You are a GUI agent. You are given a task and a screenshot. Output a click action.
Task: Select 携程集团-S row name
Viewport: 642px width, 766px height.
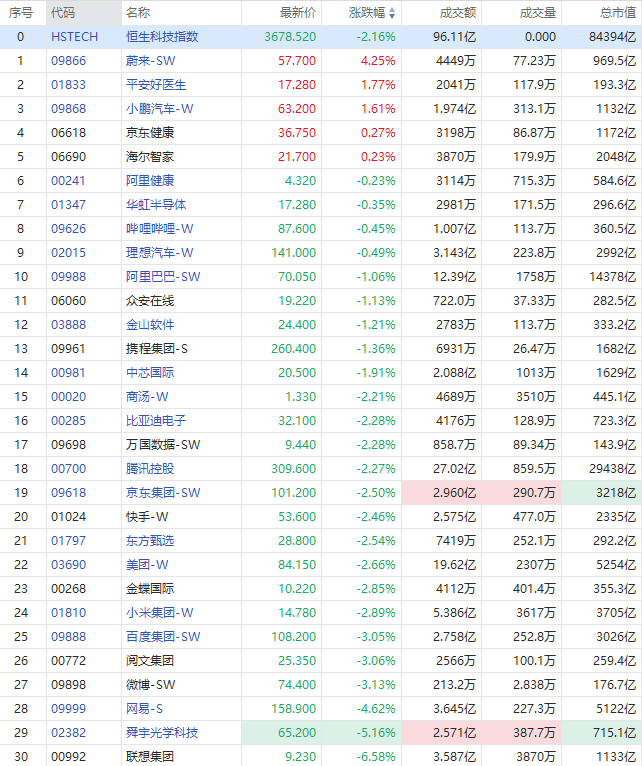(x=156, y=348)
